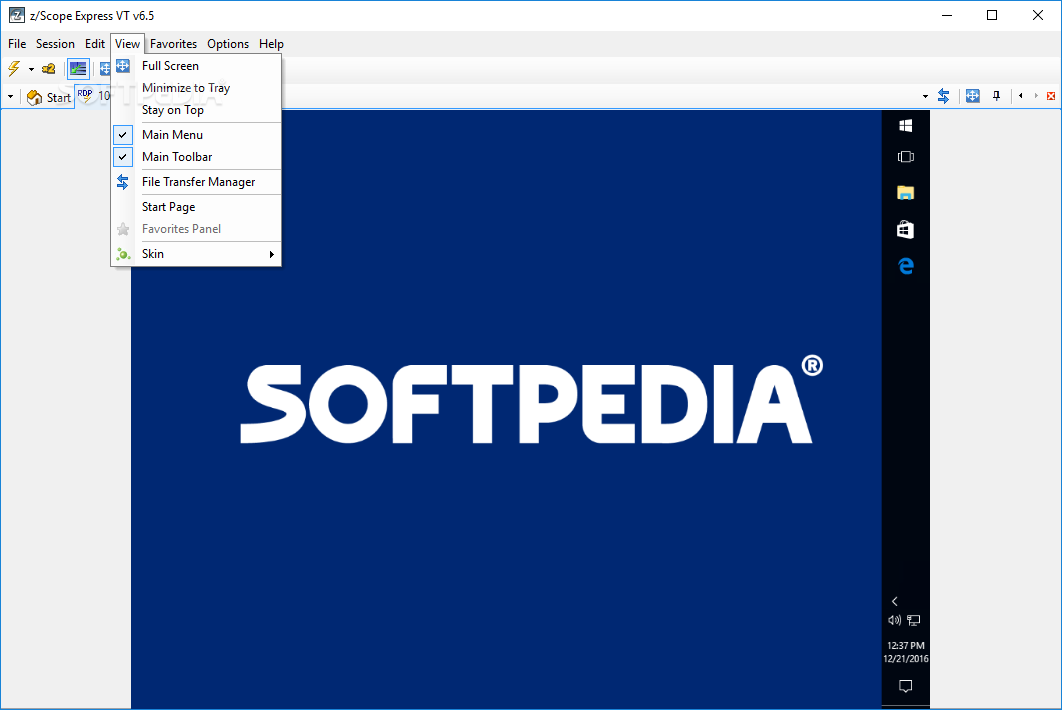Click the File Transfer Manager menu icon
This screenshot has width=1062, height=710.
click(x=123, y=182)
